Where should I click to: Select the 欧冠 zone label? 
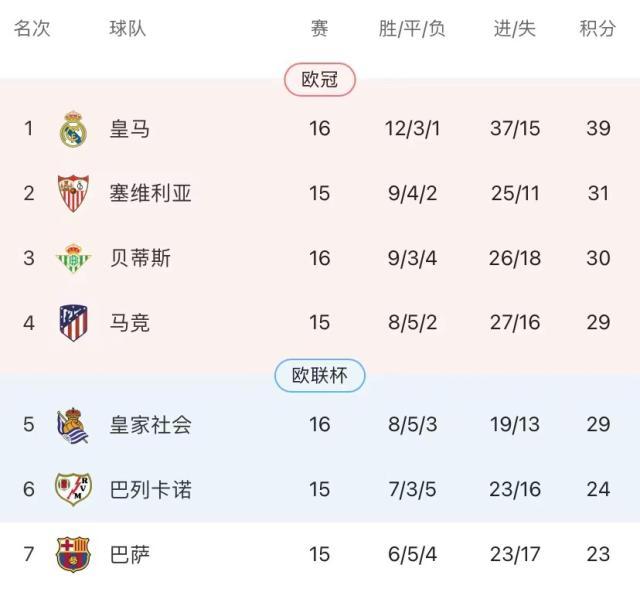pyautogui.click(x=320, y=80)
